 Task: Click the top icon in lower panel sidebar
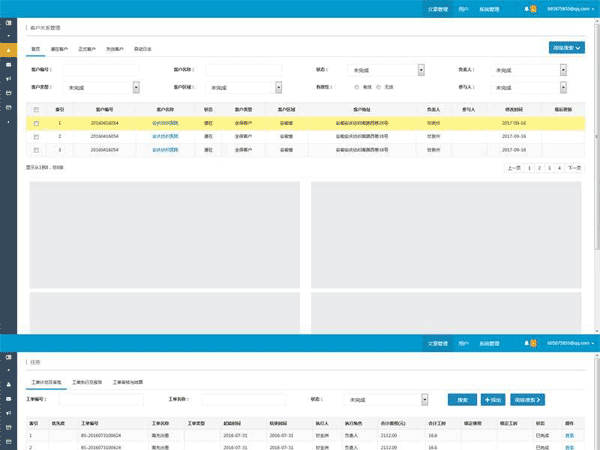click(x=8, y=355)
